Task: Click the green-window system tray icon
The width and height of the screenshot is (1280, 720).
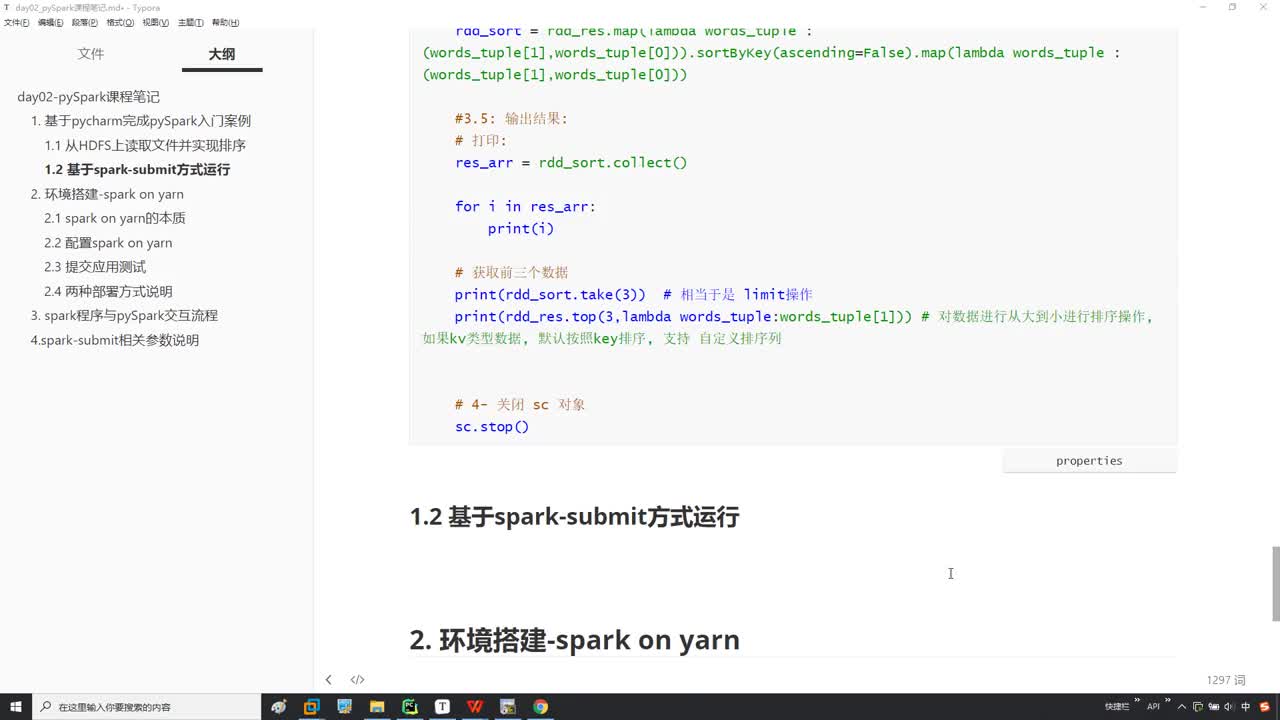Action: [1198, 707]
